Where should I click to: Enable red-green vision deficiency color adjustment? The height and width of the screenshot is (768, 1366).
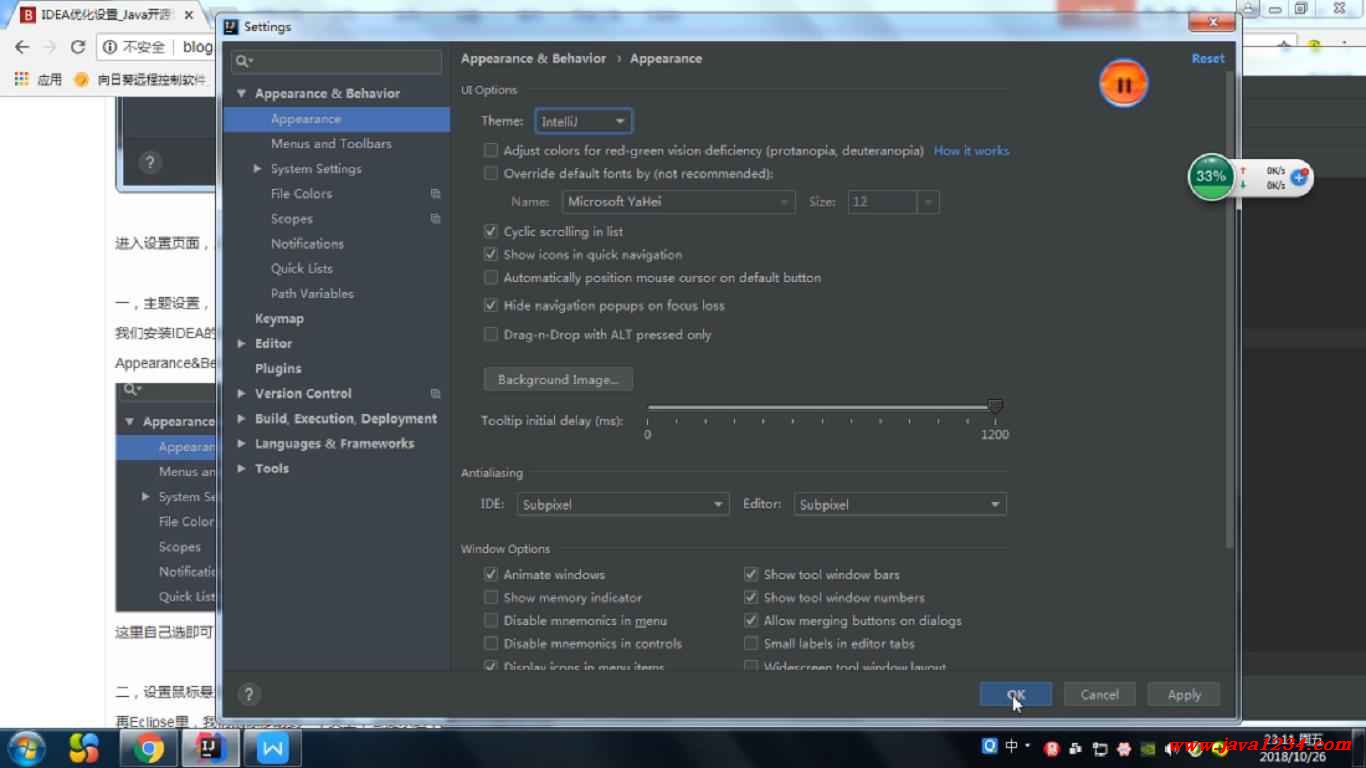pos(490,151)
